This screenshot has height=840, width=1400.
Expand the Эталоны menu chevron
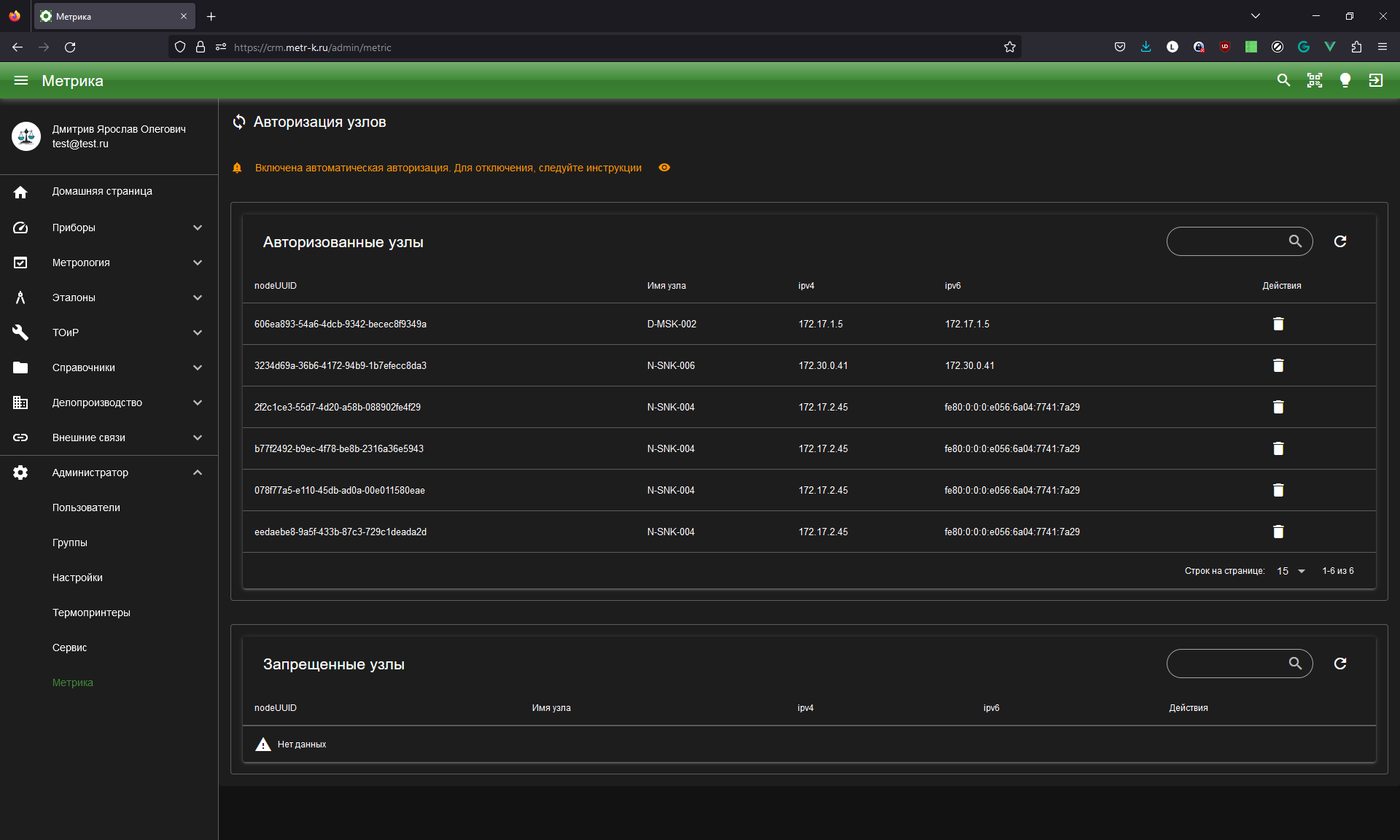198,297
